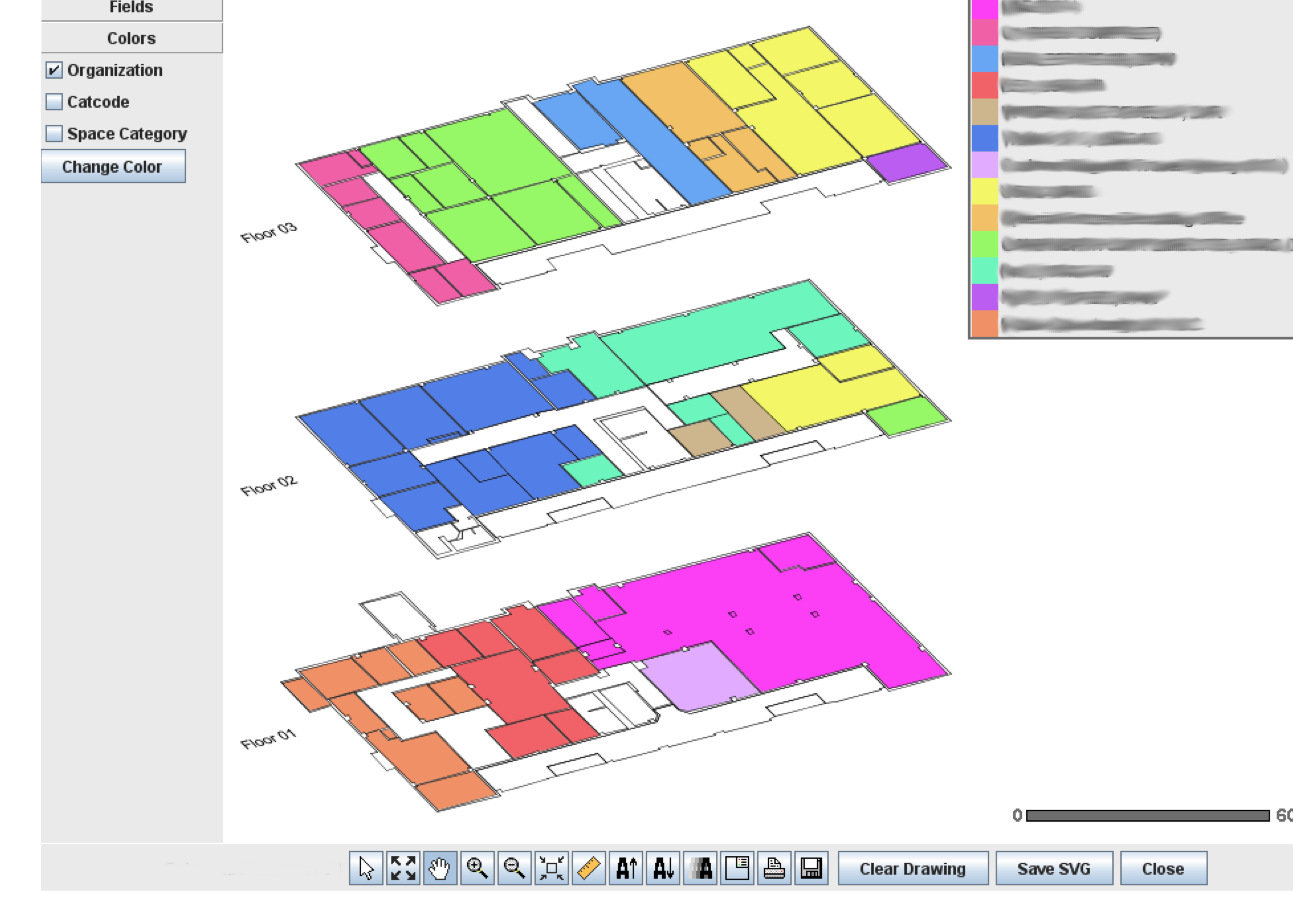Choose the zoom out magnifier

(x=514, y=868)
